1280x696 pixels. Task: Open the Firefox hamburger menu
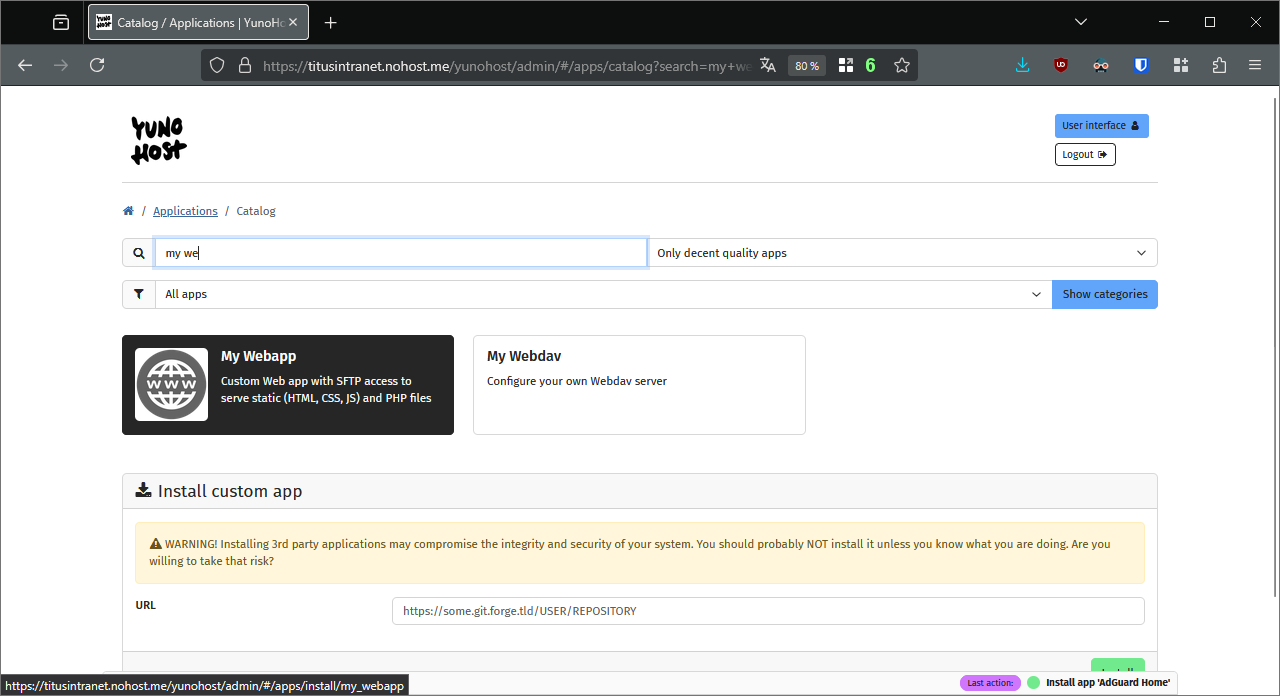click(1255, 65)
